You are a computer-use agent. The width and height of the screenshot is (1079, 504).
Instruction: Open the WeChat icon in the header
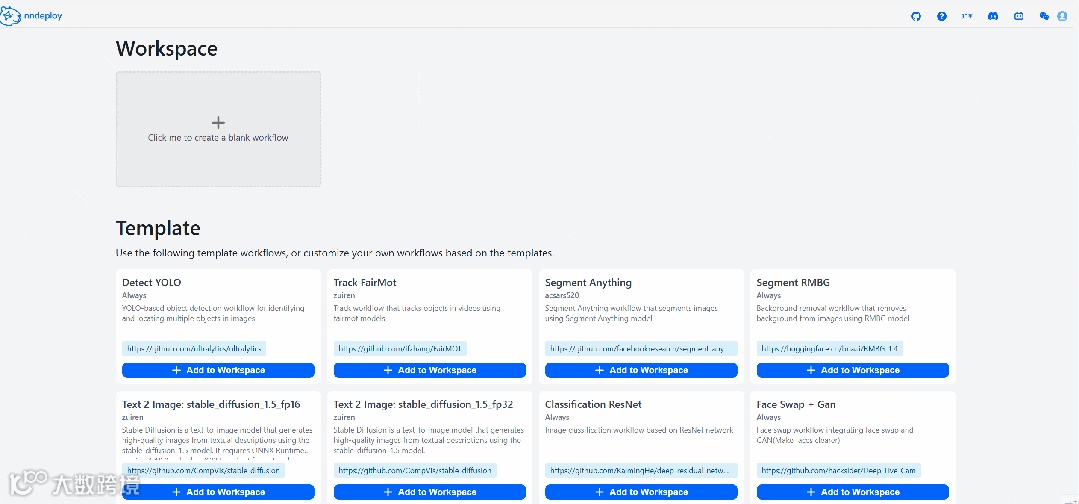point(1045,17)
